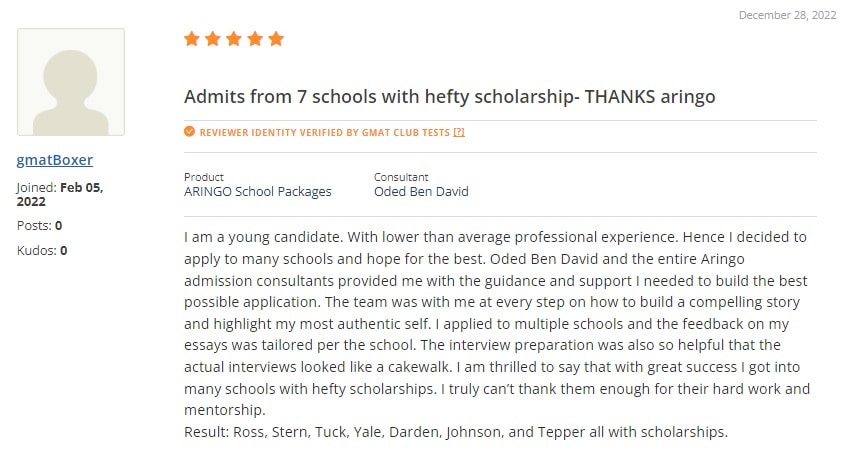This screenshot has height=450, width=845.
Task: Click the review title about 7 schools
Action: (x=449, y=96)
